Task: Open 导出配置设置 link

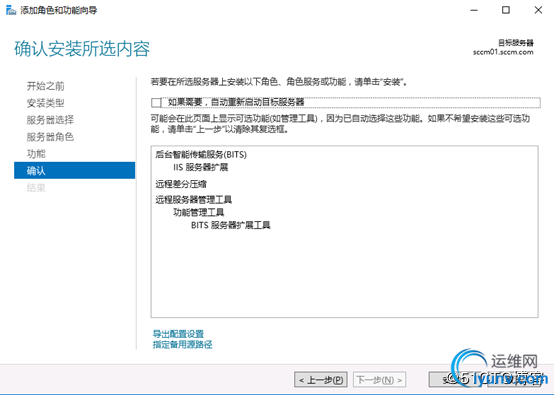Action: tap(178, 334)
